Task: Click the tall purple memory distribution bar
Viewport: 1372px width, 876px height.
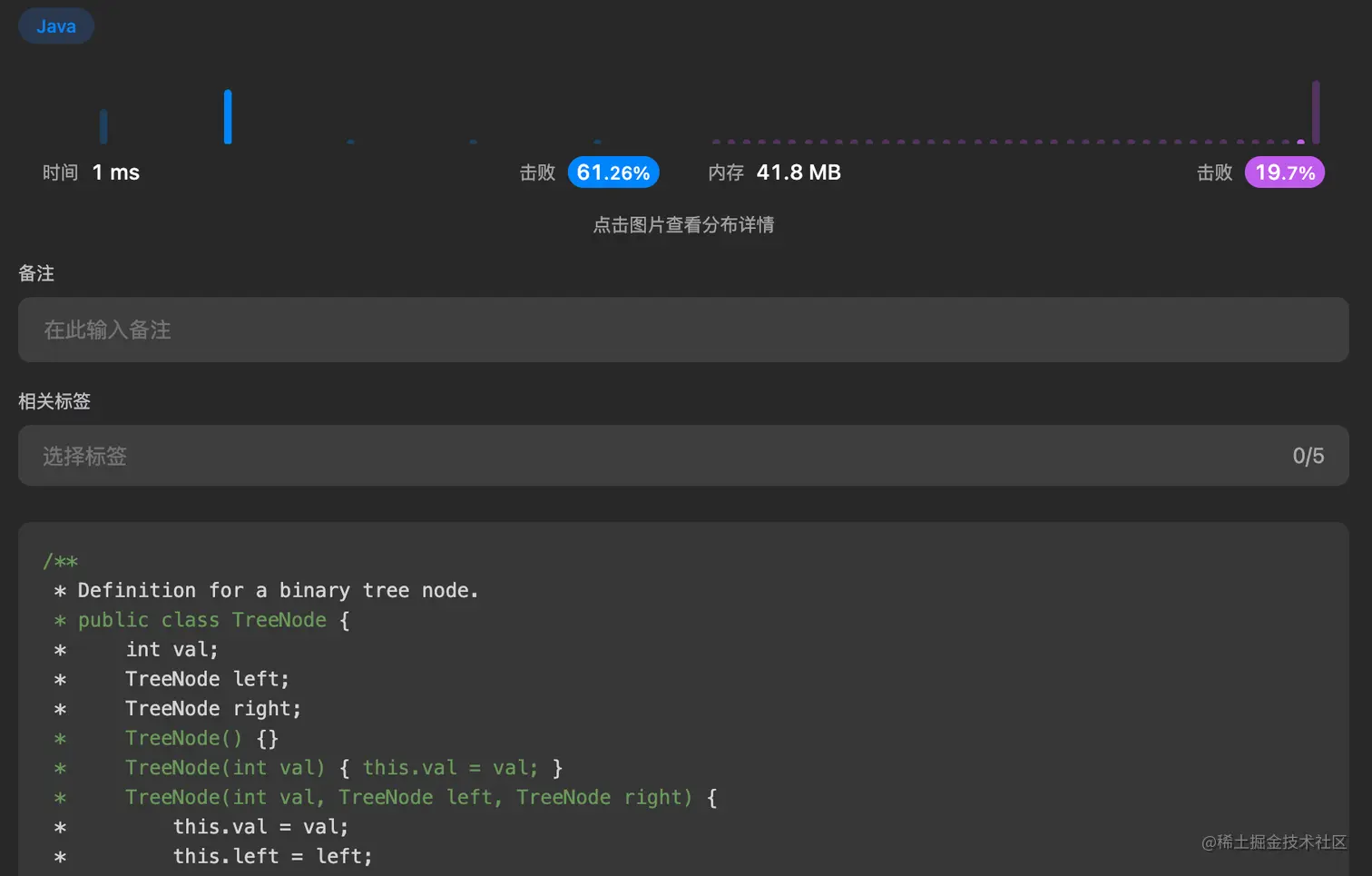Action: coord(1316,112)
